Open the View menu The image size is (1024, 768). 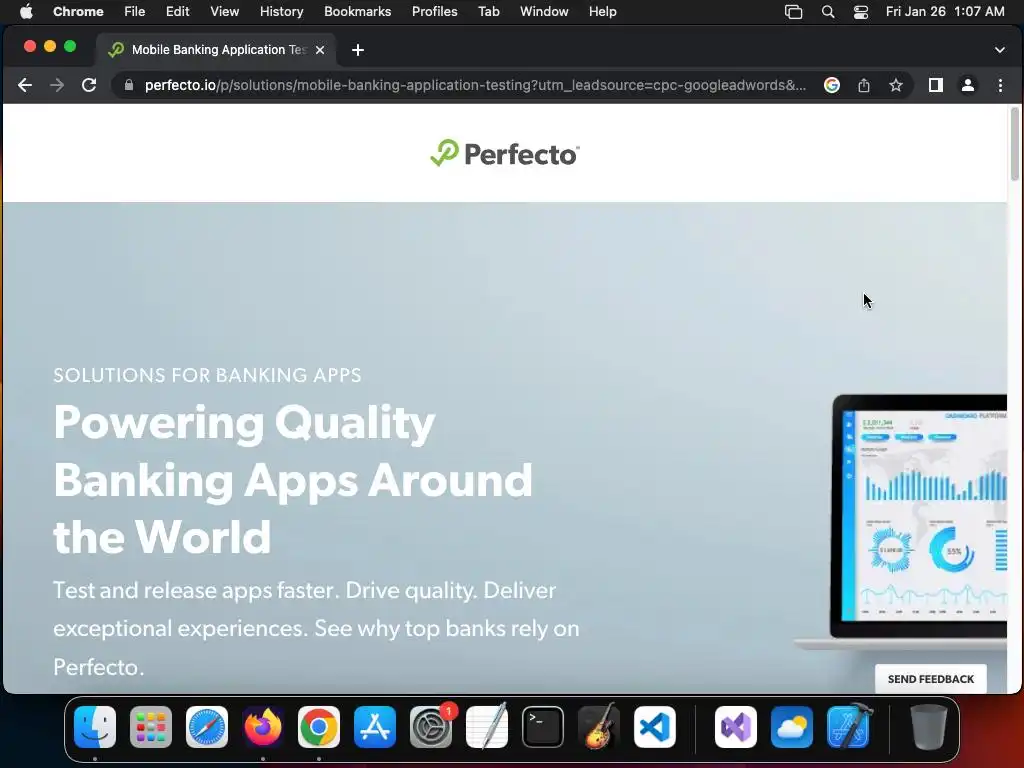tap(224, 11)
